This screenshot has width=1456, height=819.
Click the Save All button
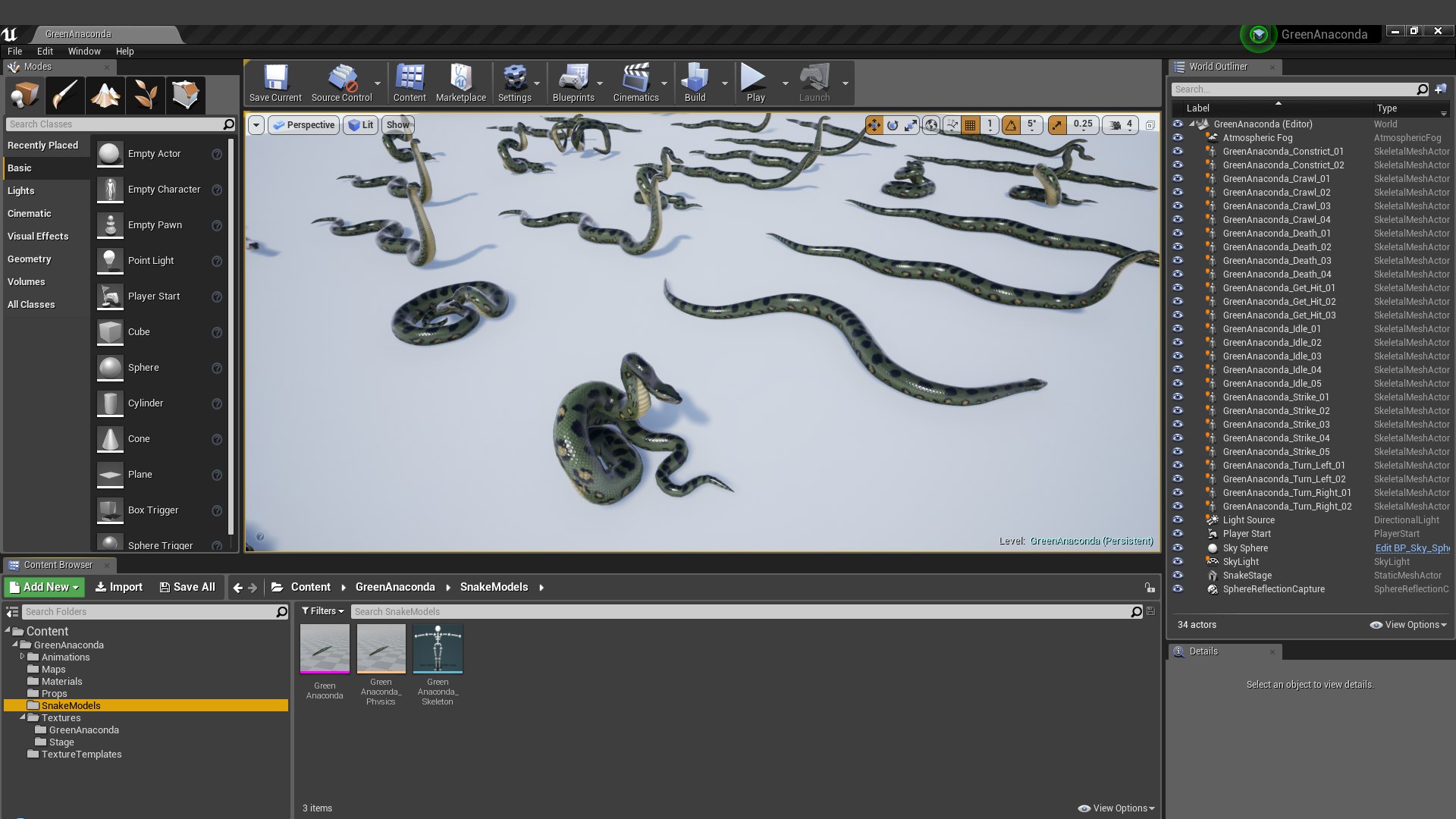click(187, 587)
